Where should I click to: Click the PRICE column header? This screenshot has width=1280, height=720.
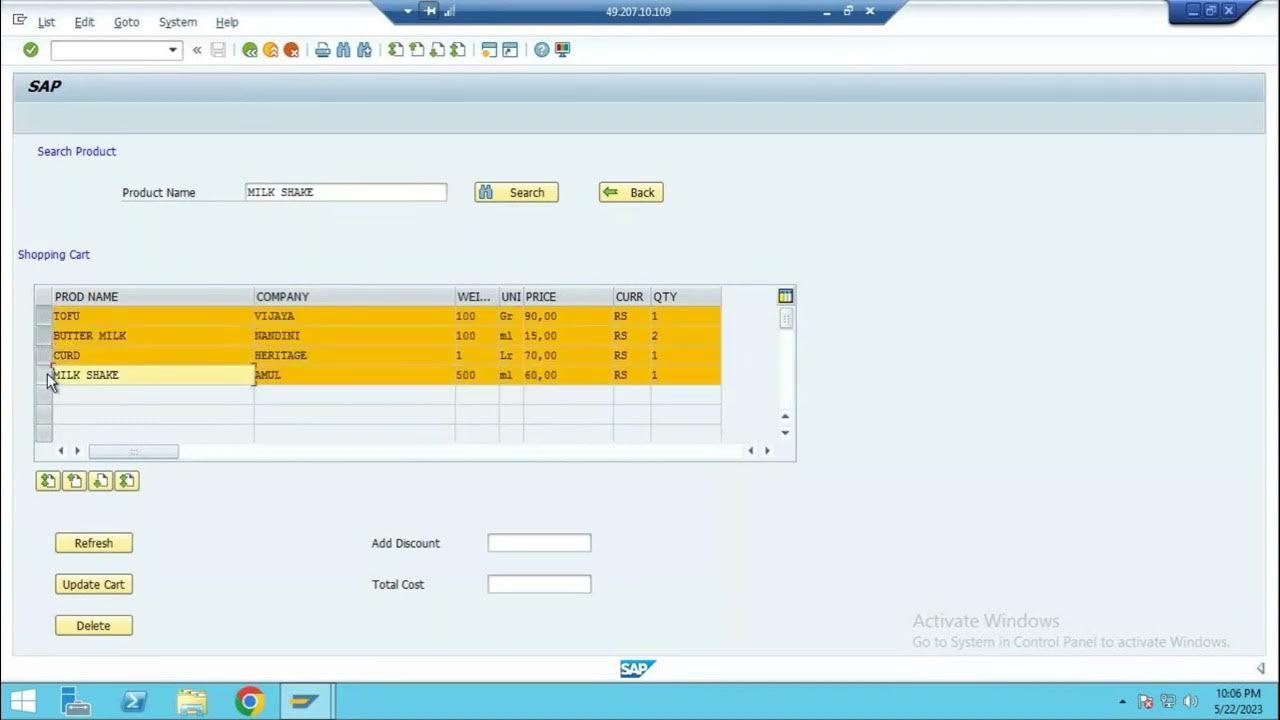click(568, 297)
